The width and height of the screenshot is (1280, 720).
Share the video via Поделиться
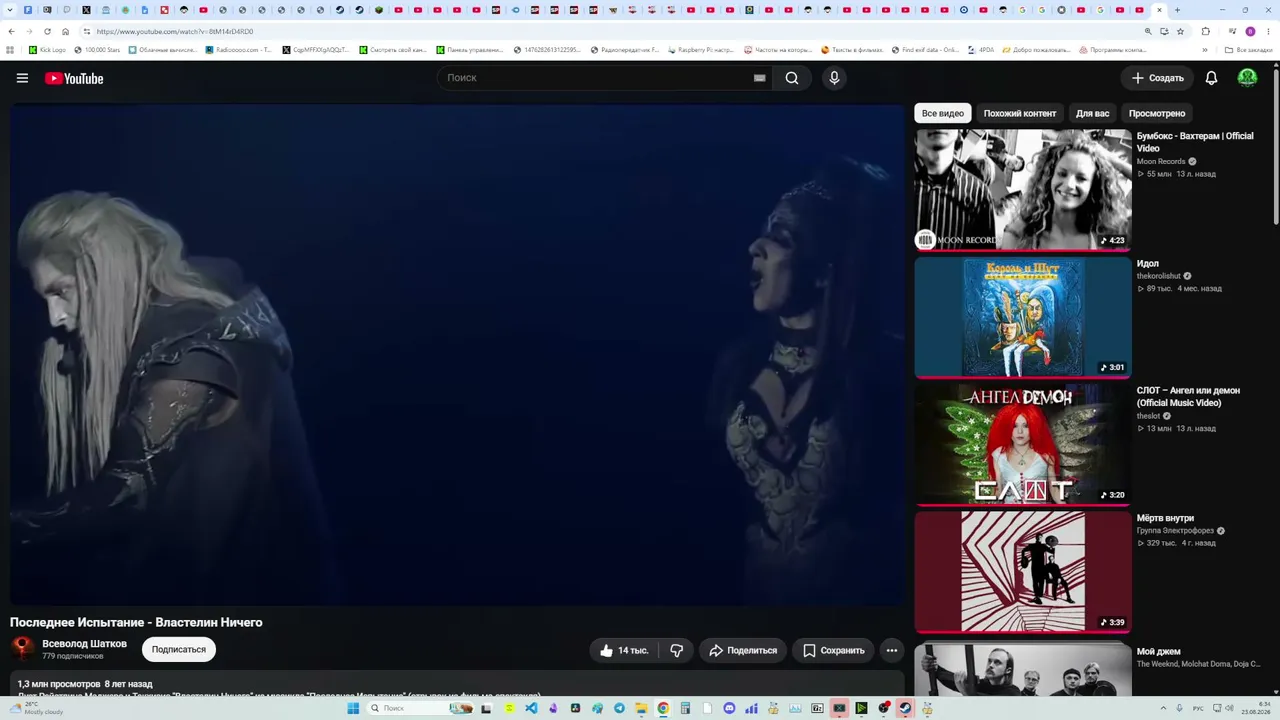(743, 650)
